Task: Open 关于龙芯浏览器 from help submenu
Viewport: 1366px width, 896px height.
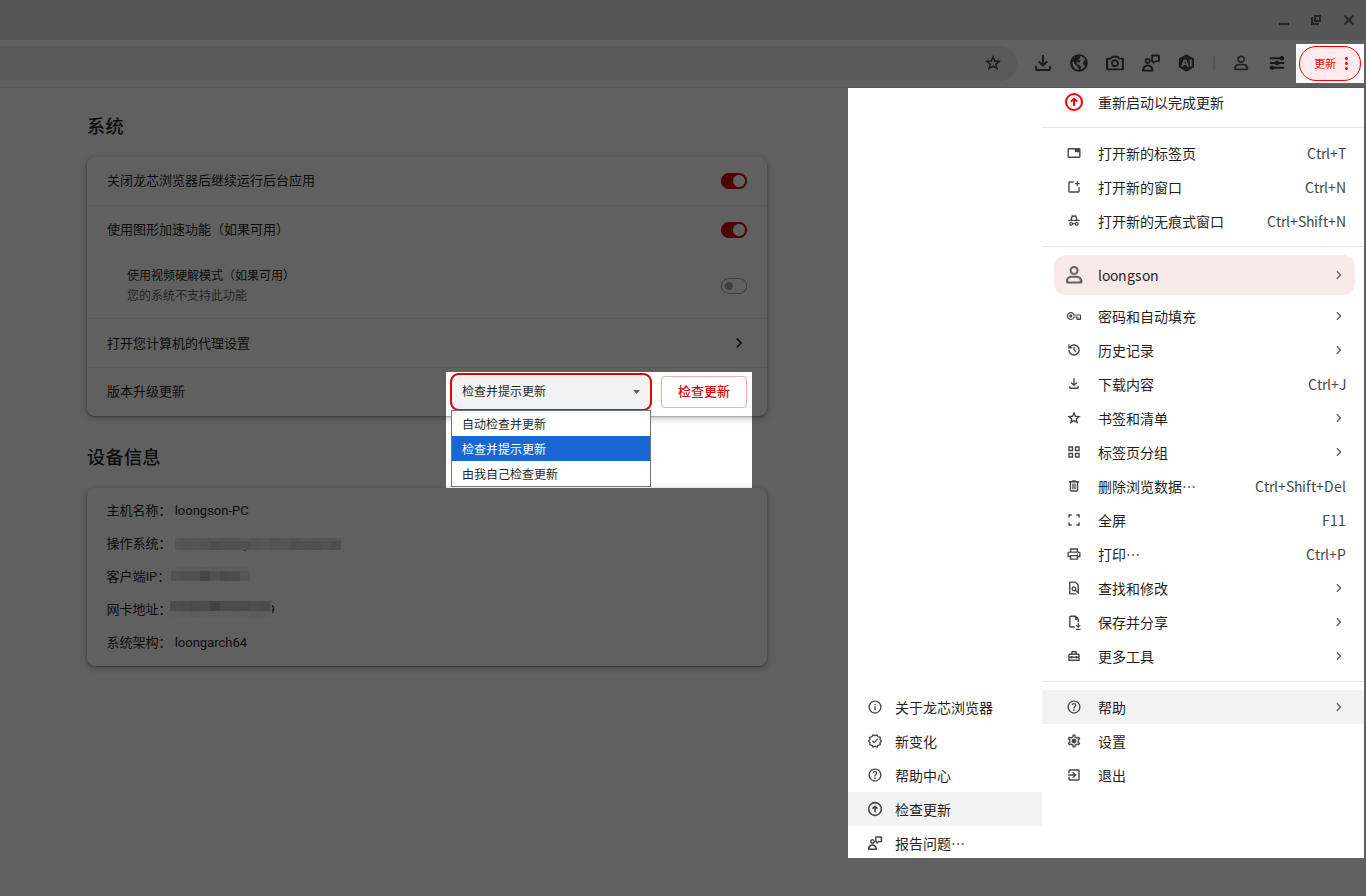Action: [943, 708]
